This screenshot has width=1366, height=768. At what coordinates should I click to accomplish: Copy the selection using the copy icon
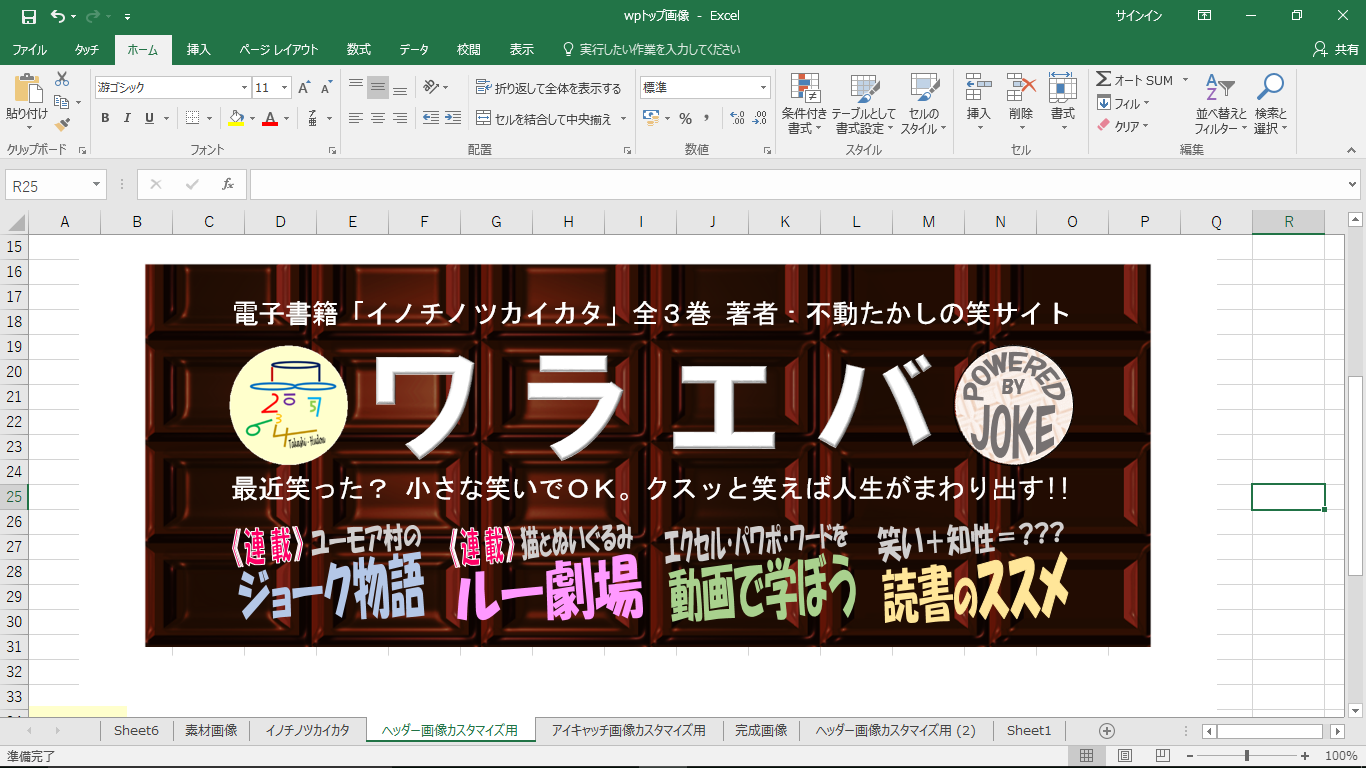[62, 102]
